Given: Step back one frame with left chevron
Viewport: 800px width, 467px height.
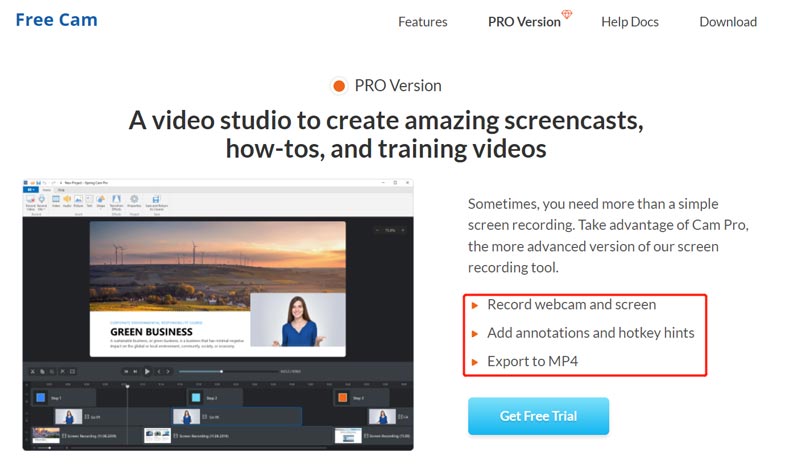Looking at the screenshot, I should pos(159,372).
